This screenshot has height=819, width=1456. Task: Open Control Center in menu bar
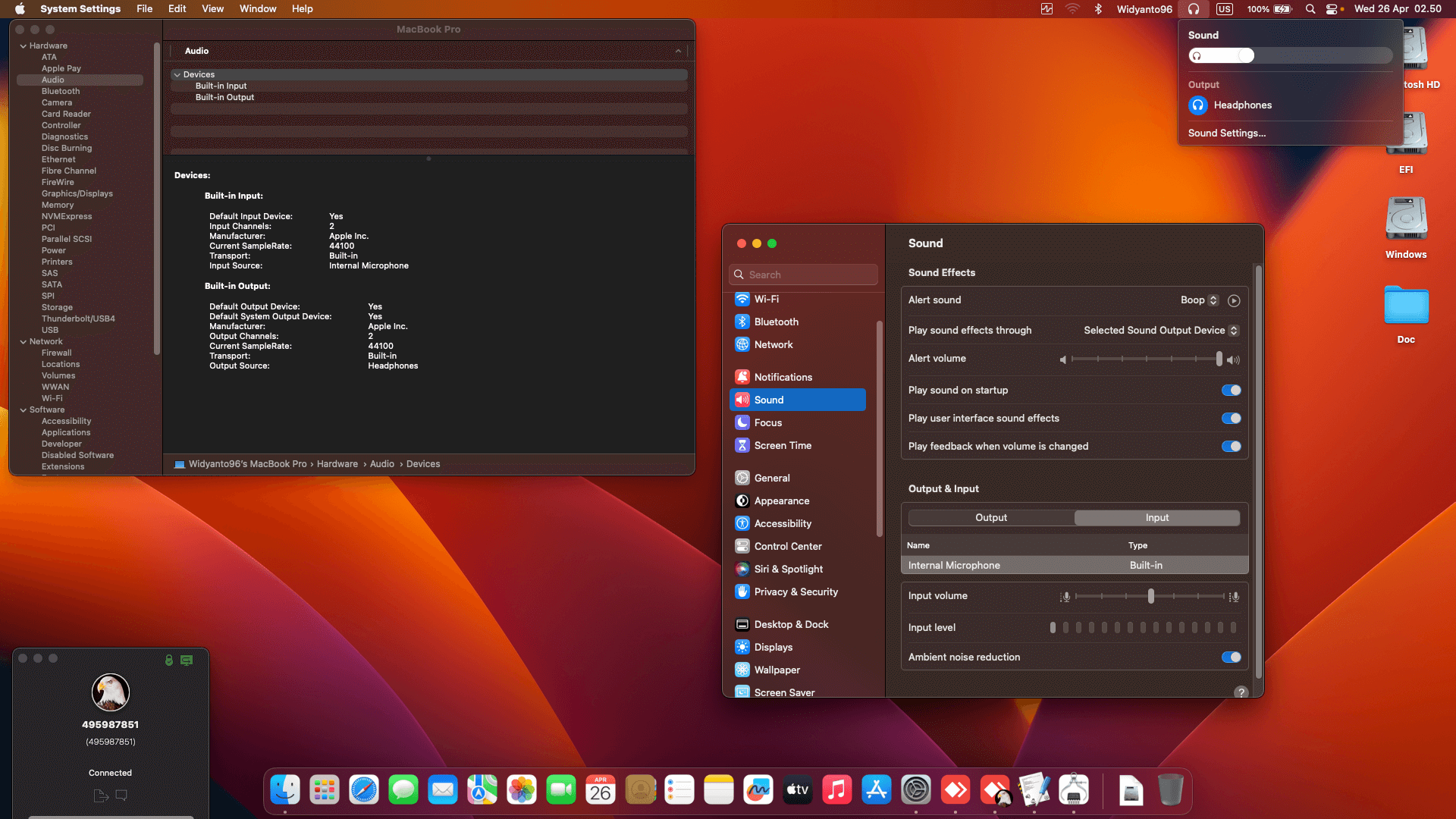click(x=1332, y=9)
